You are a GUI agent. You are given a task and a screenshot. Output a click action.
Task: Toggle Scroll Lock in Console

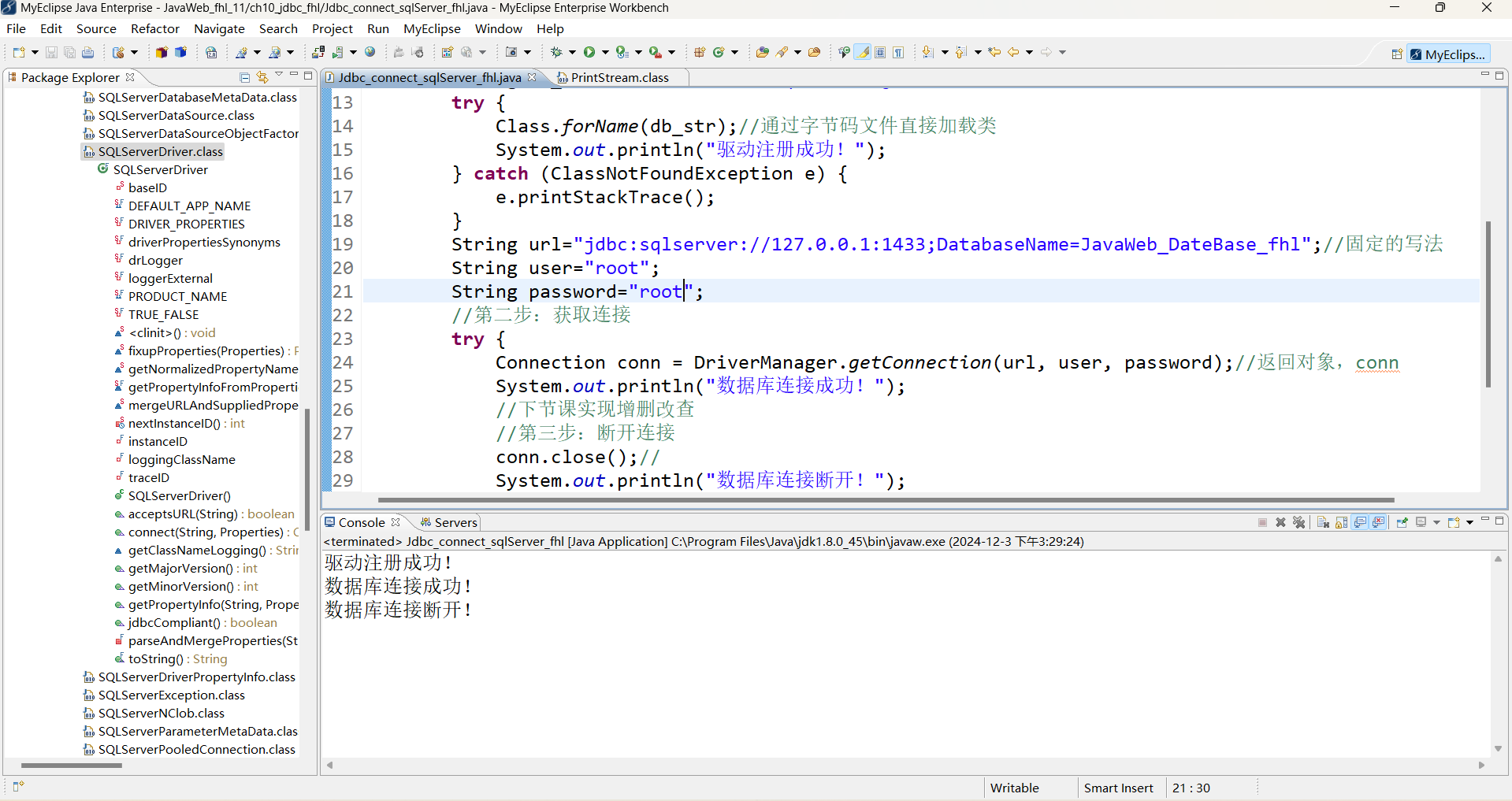point(1341,522)
